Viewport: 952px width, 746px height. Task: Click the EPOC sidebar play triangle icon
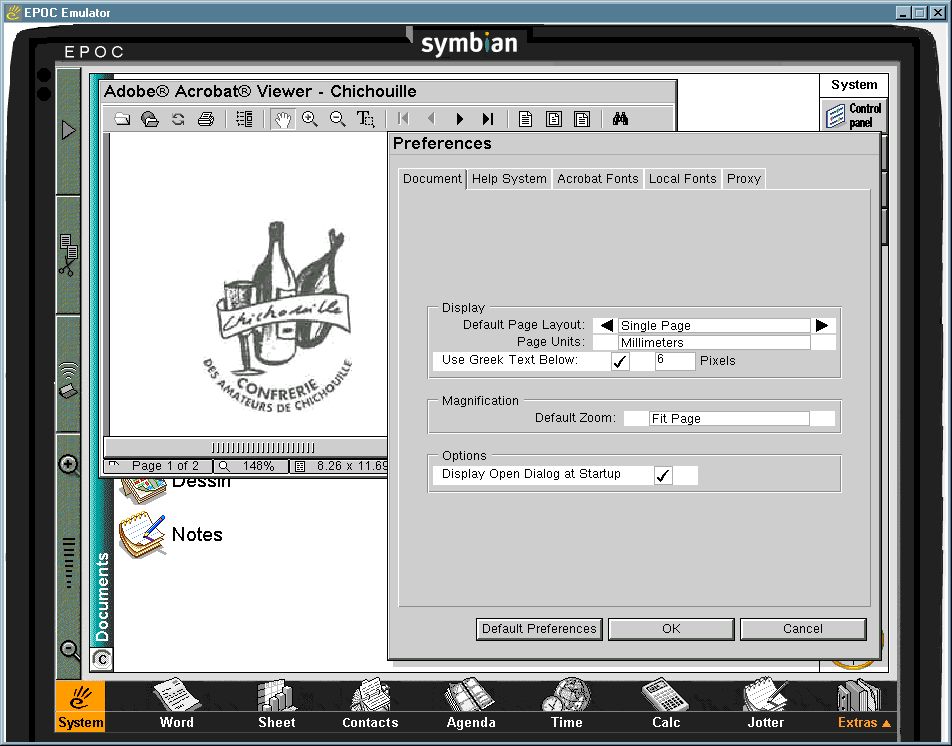click(x=69, y=130)
